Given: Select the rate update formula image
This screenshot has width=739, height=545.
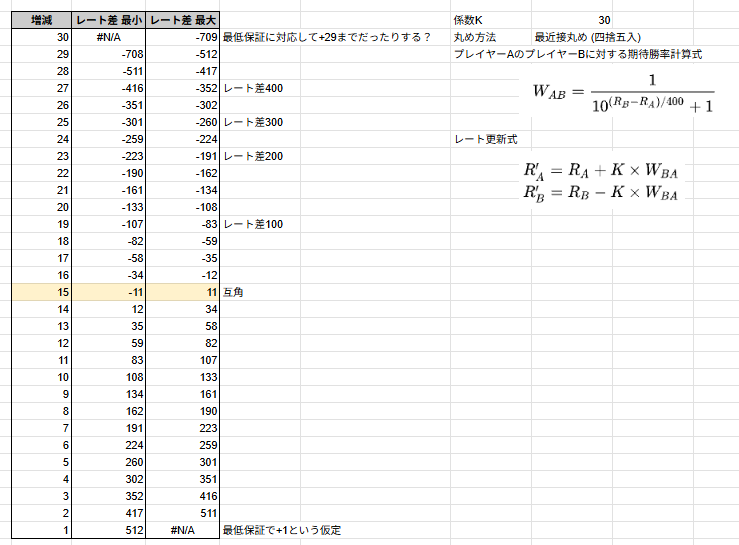Looking at the screenshot, I should pyautogui.click(x=601, y=181).
